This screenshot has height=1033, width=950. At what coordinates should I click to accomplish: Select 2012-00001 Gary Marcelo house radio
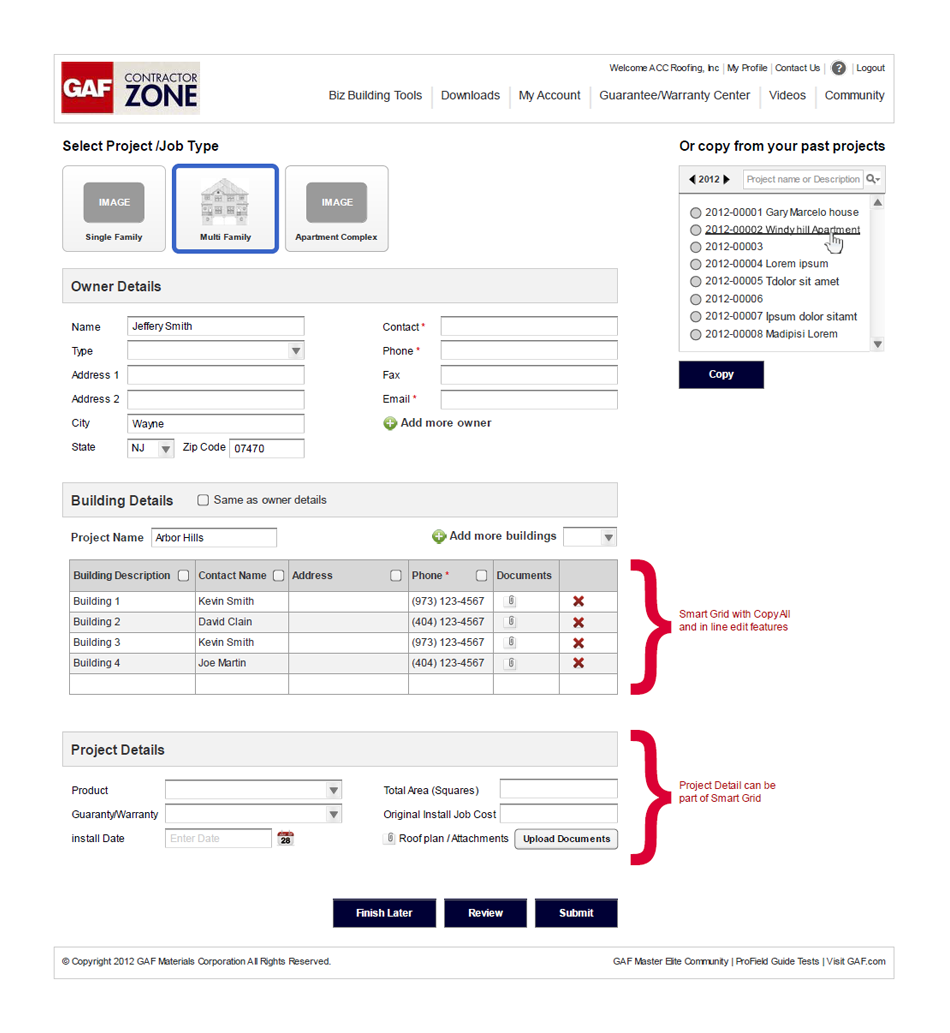[x=695, y=213]
